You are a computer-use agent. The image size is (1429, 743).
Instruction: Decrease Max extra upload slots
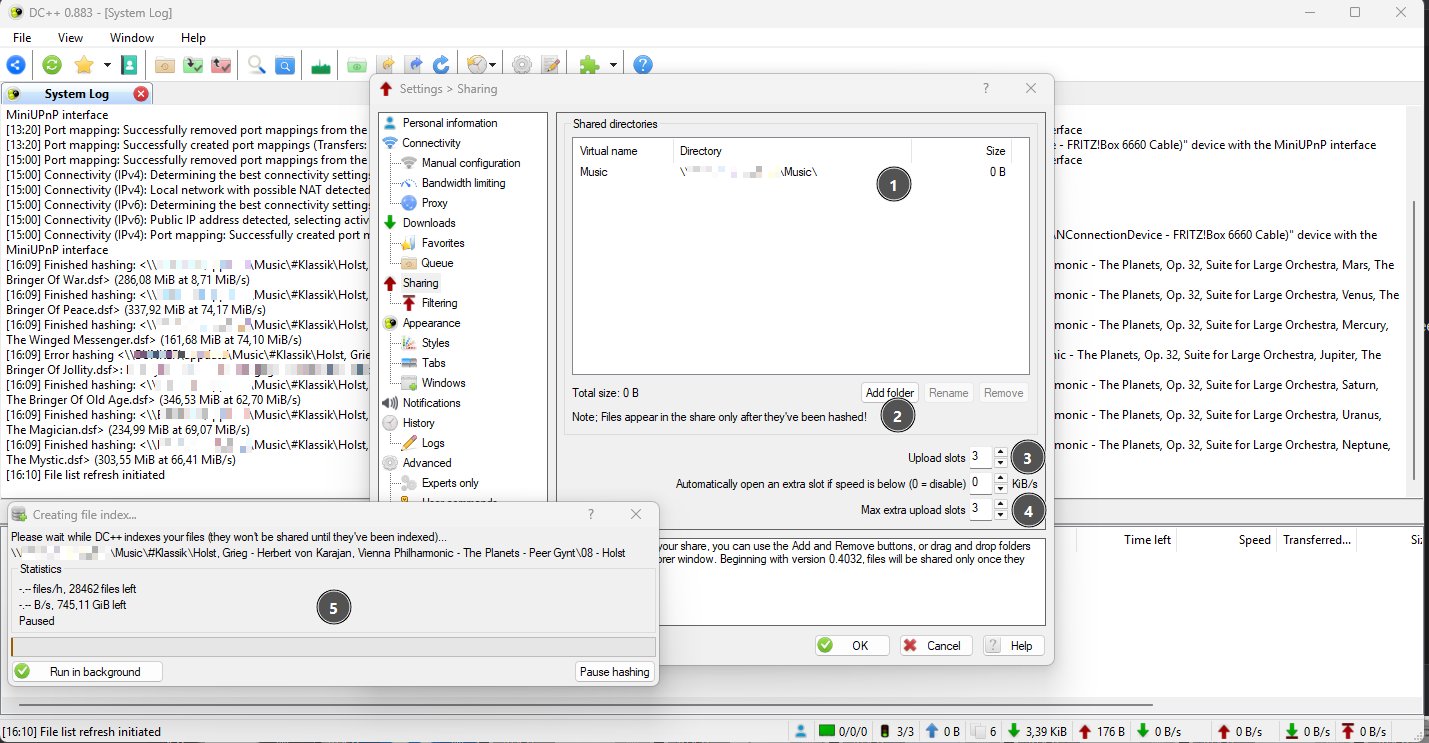pos(1001,515)
